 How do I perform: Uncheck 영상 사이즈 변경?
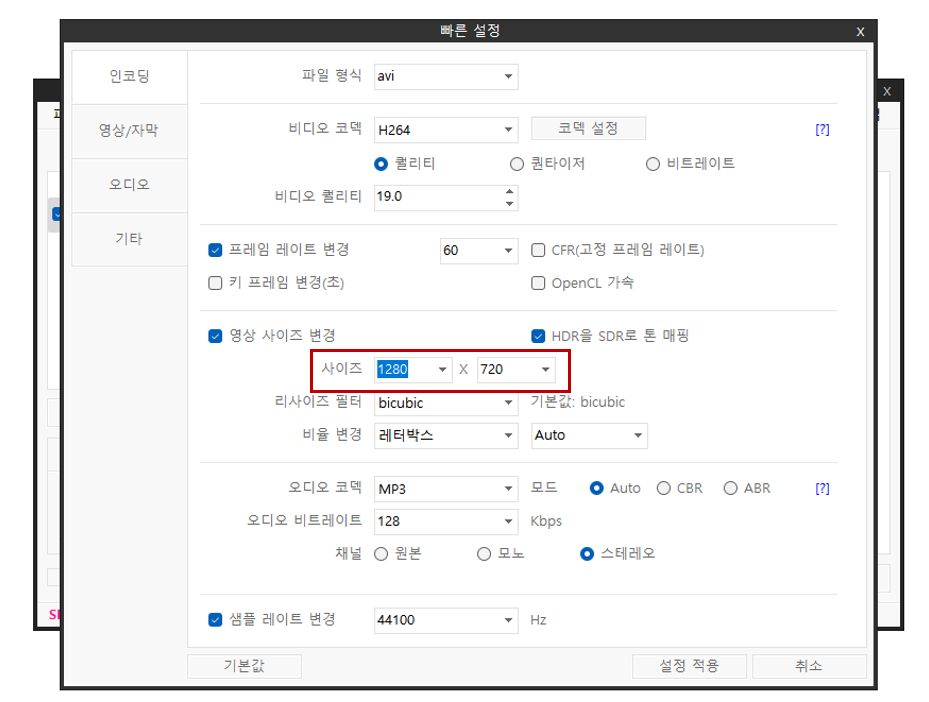215,336
